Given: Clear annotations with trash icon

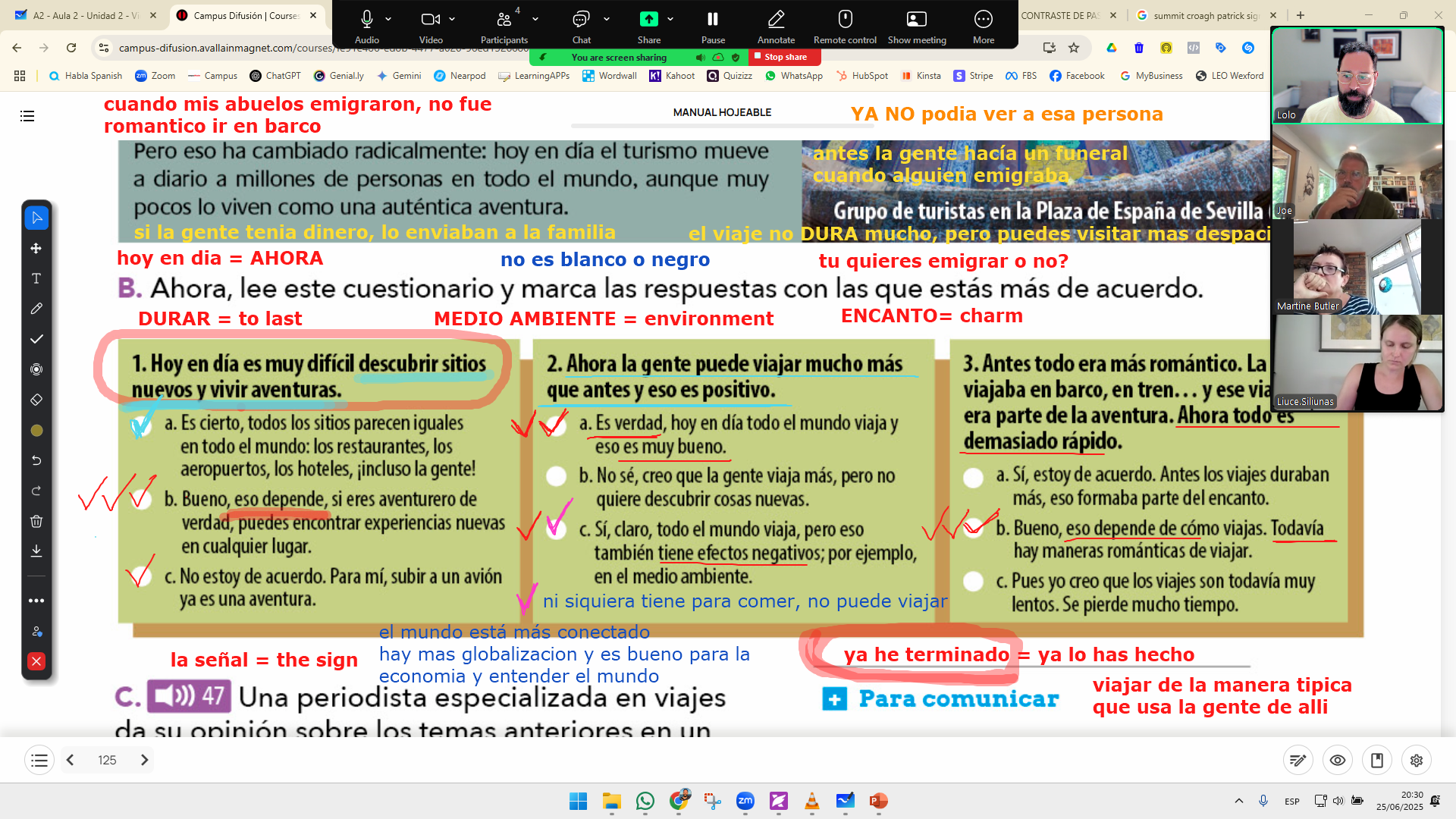Looking at the screenshot, I should [36, 521].
